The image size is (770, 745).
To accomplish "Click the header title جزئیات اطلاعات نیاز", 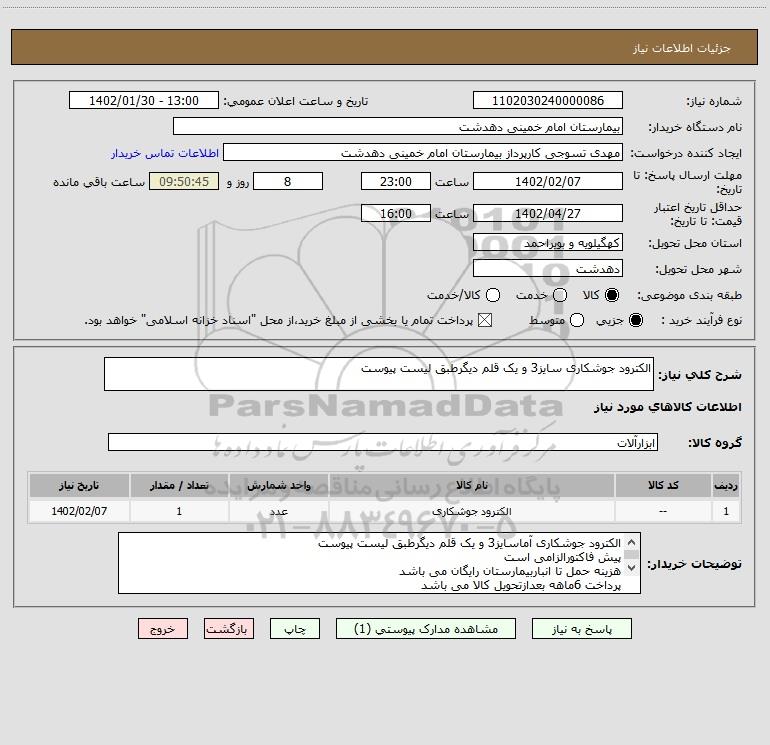I will tap(682, 48).
